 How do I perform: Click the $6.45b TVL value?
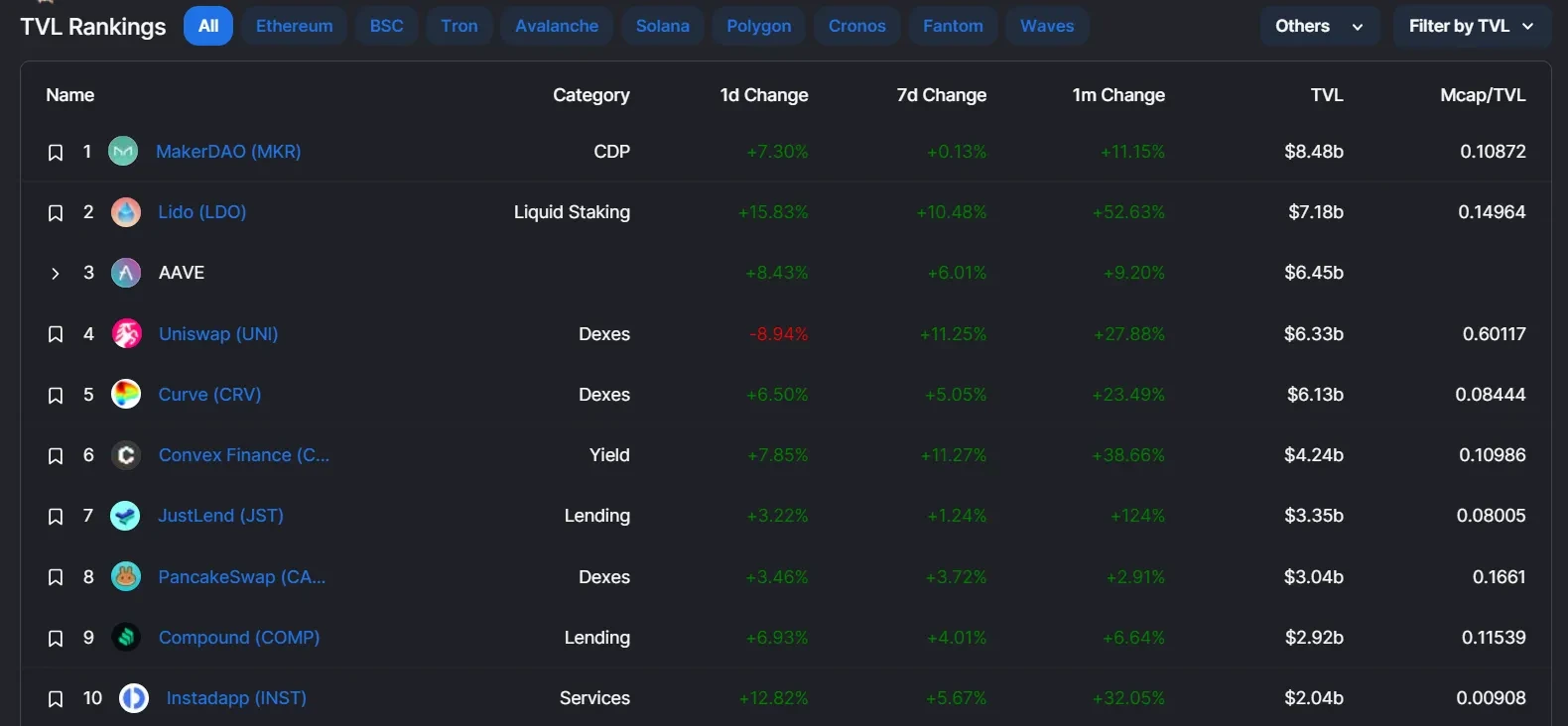point(1314,273)
